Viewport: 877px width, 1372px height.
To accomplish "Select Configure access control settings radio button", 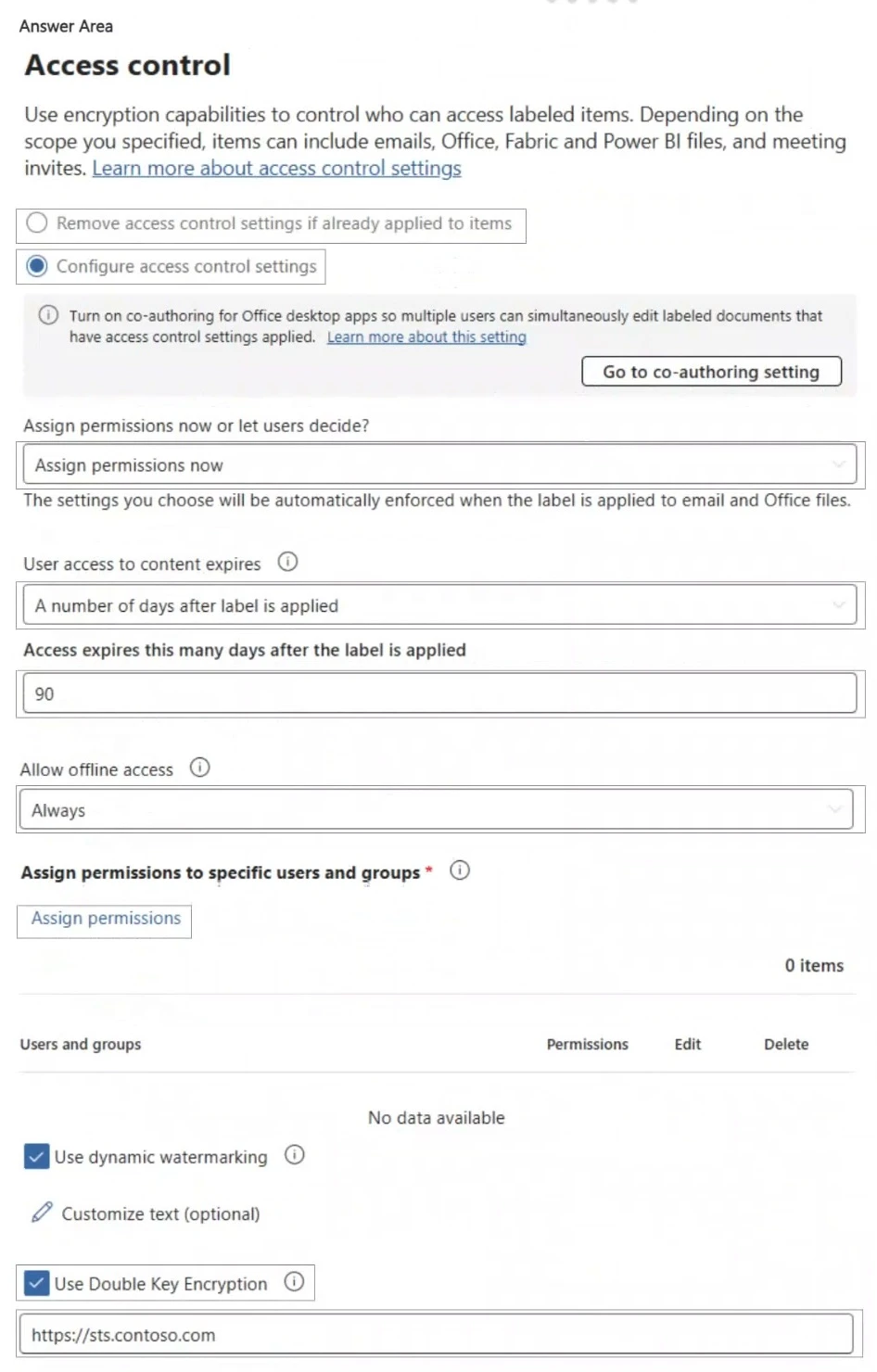I will (37, 267).
